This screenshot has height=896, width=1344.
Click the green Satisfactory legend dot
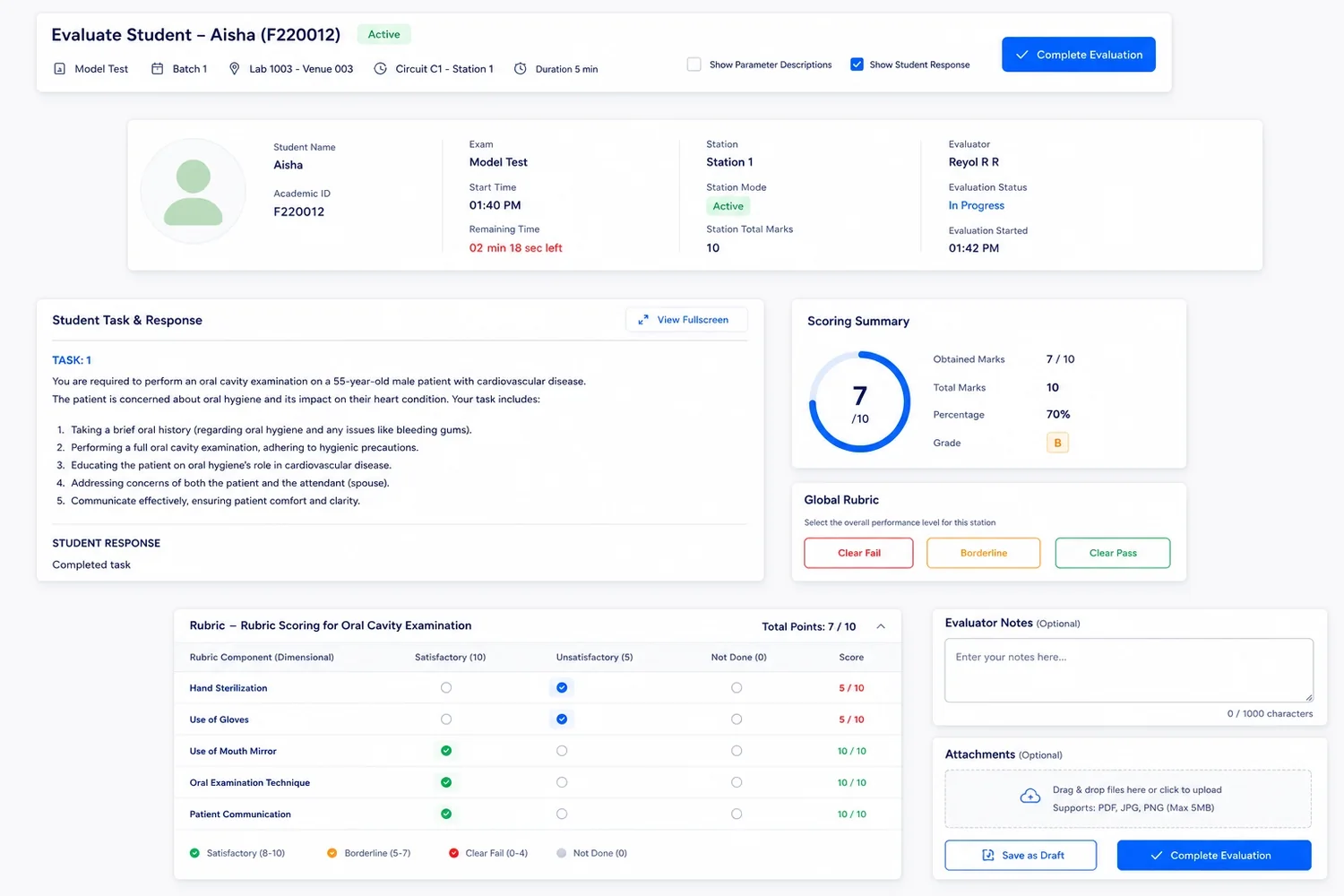click(x=194, y=853)
